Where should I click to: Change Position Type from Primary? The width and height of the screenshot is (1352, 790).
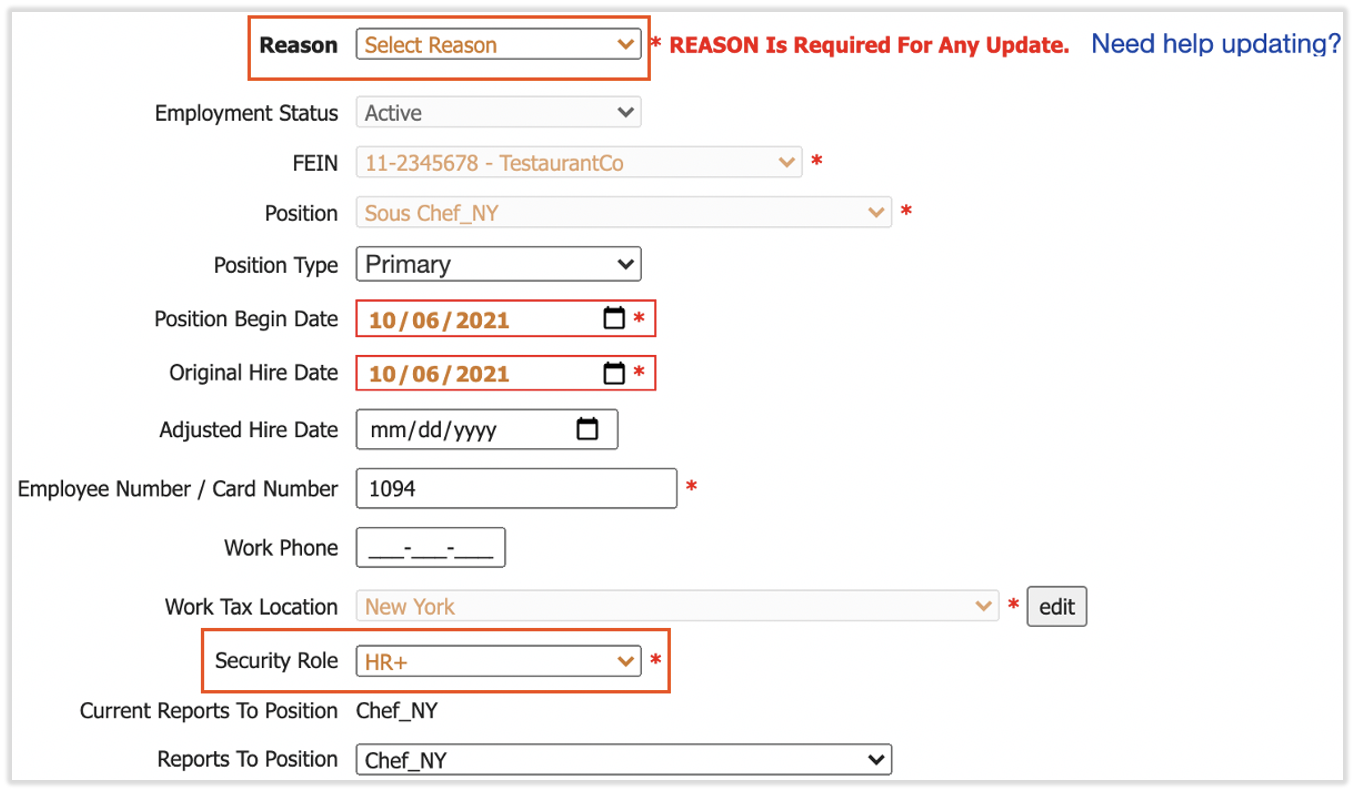pos(498,265)
